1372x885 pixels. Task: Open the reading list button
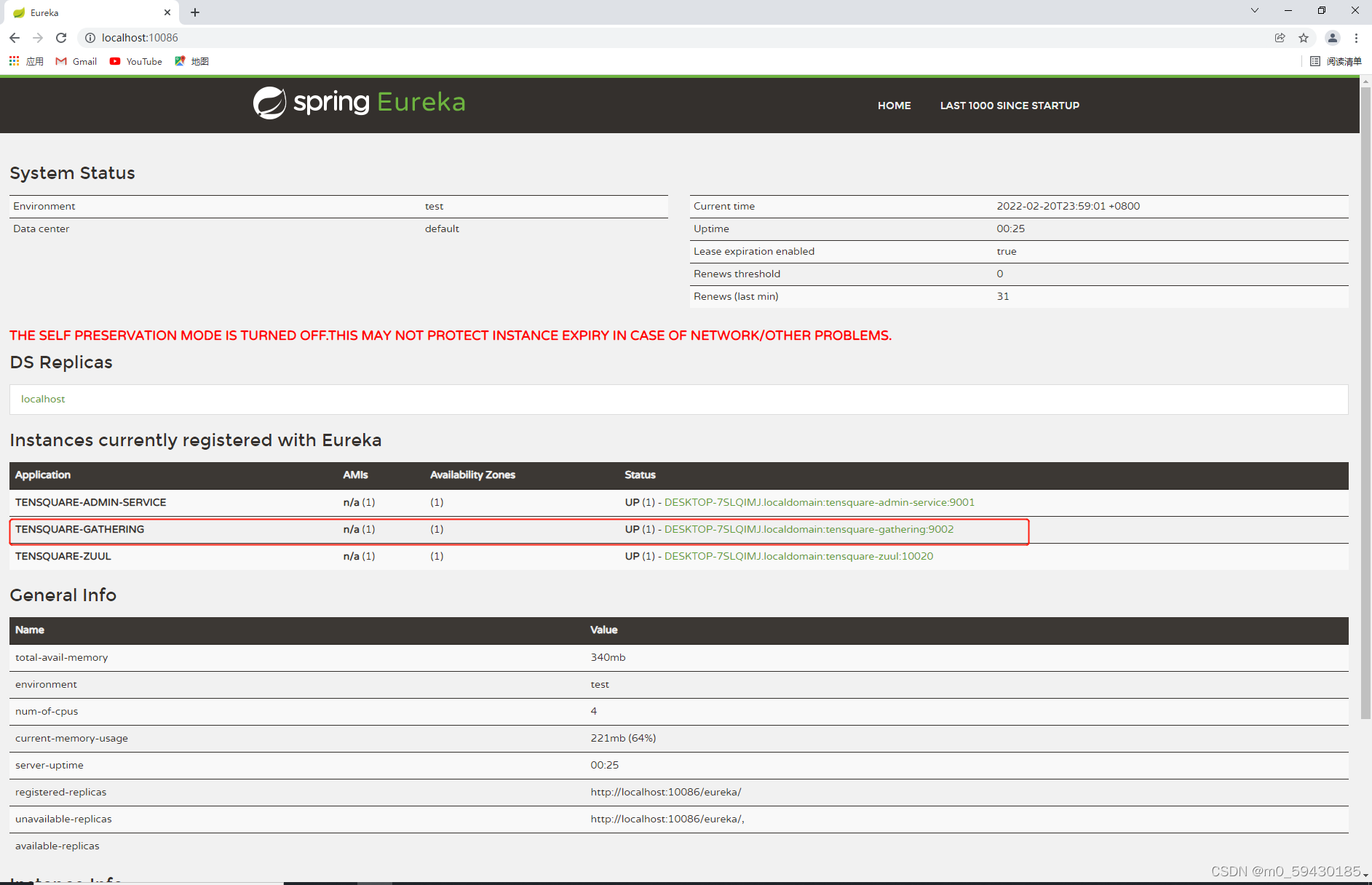coord(1336,61)
